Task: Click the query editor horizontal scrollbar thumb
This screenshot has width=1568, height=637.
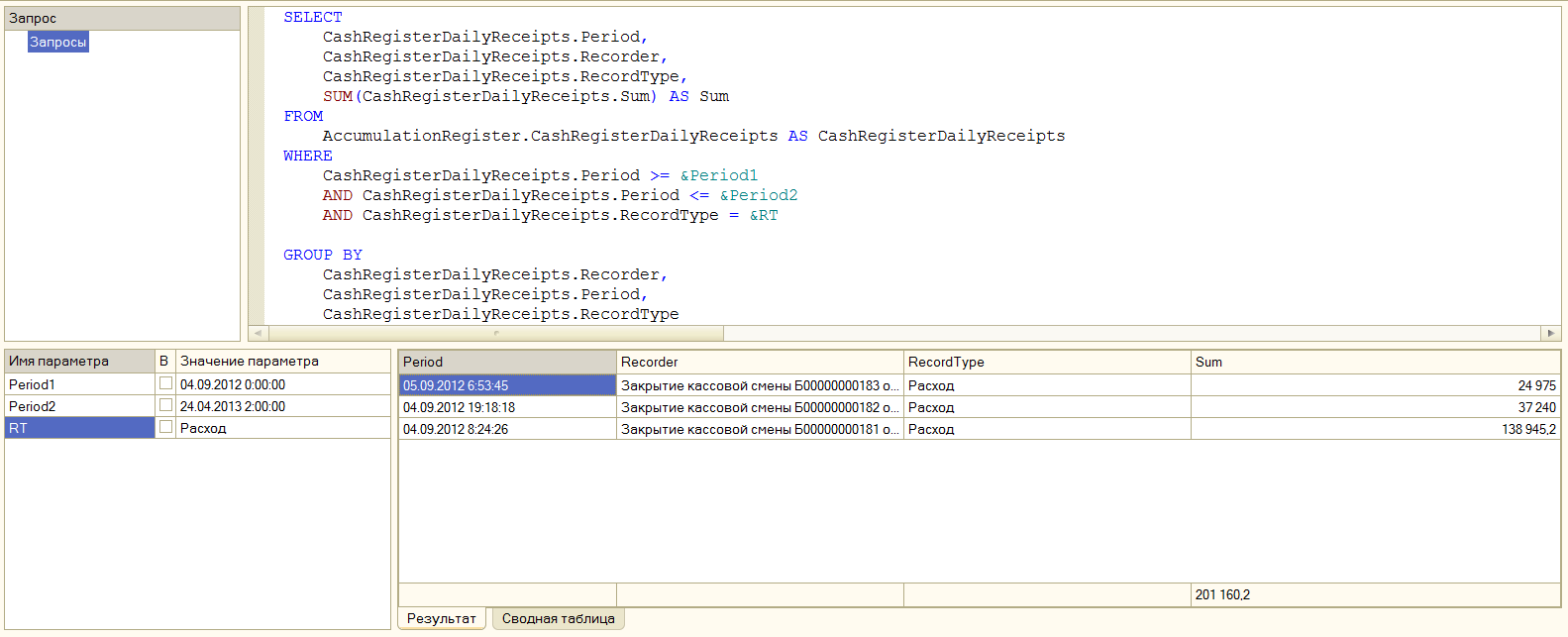Action: [x=495, y=333]
